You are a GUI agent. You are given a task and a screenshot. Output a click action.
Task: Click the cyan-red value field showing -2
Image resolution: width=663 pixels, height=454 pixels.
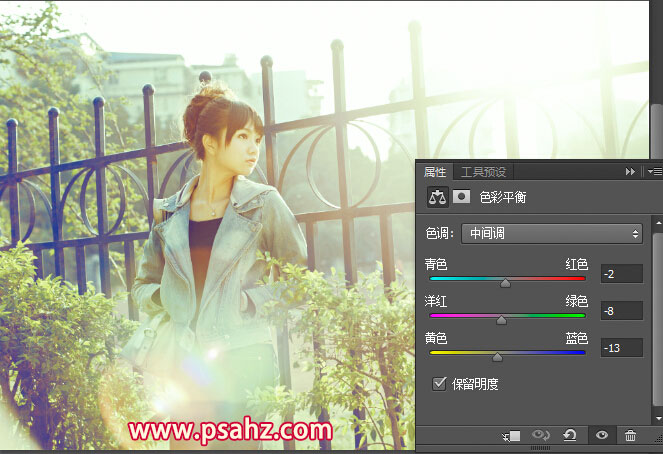pos(621,274)
